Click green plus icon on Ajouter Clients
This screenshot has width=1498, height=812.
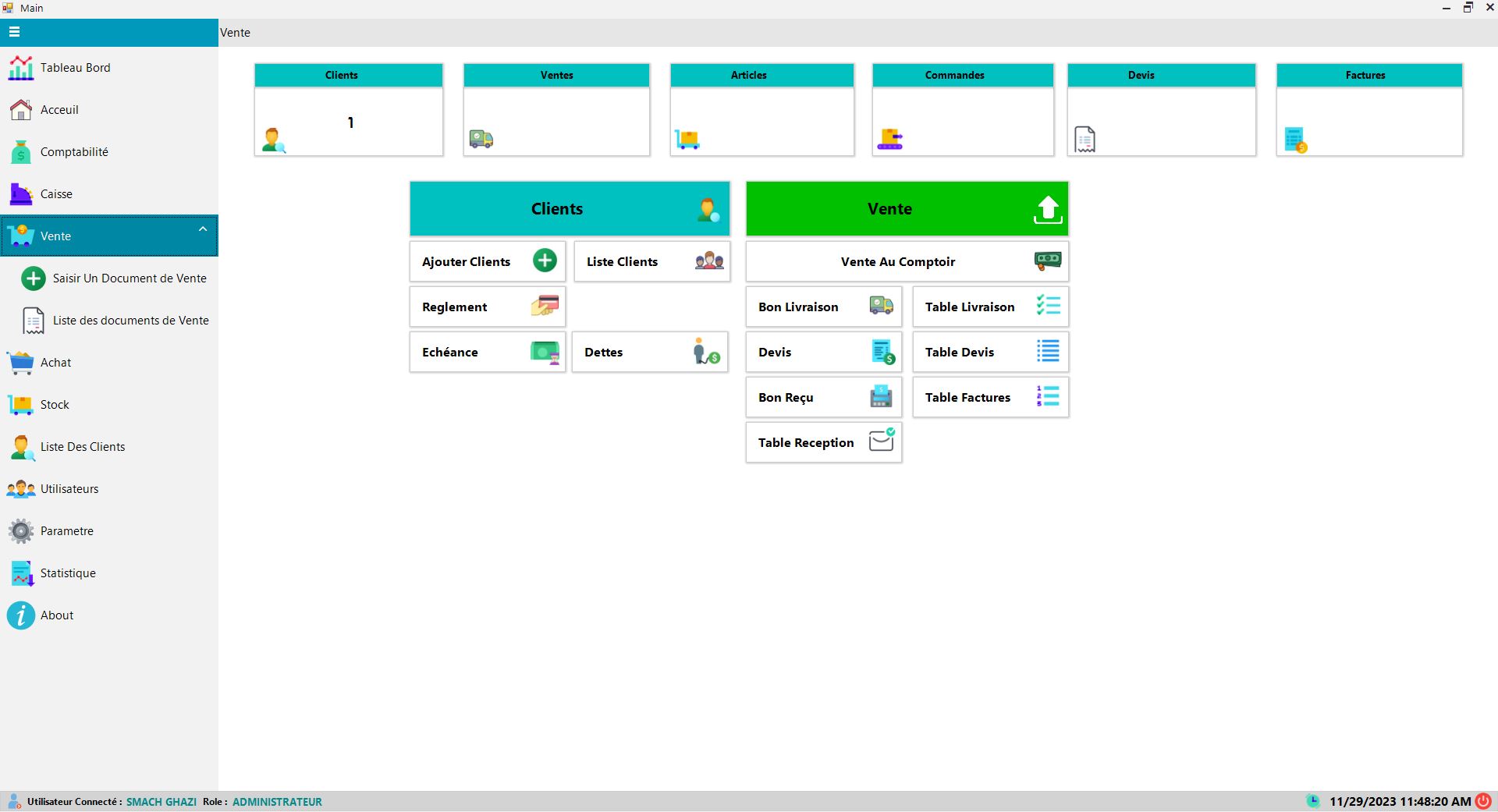(545, 261)
